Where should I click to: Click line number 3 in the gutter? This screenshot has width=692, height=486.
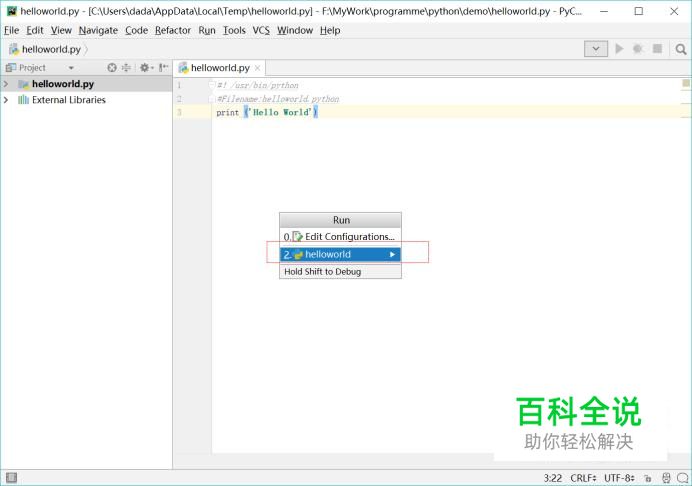[179, 112]
